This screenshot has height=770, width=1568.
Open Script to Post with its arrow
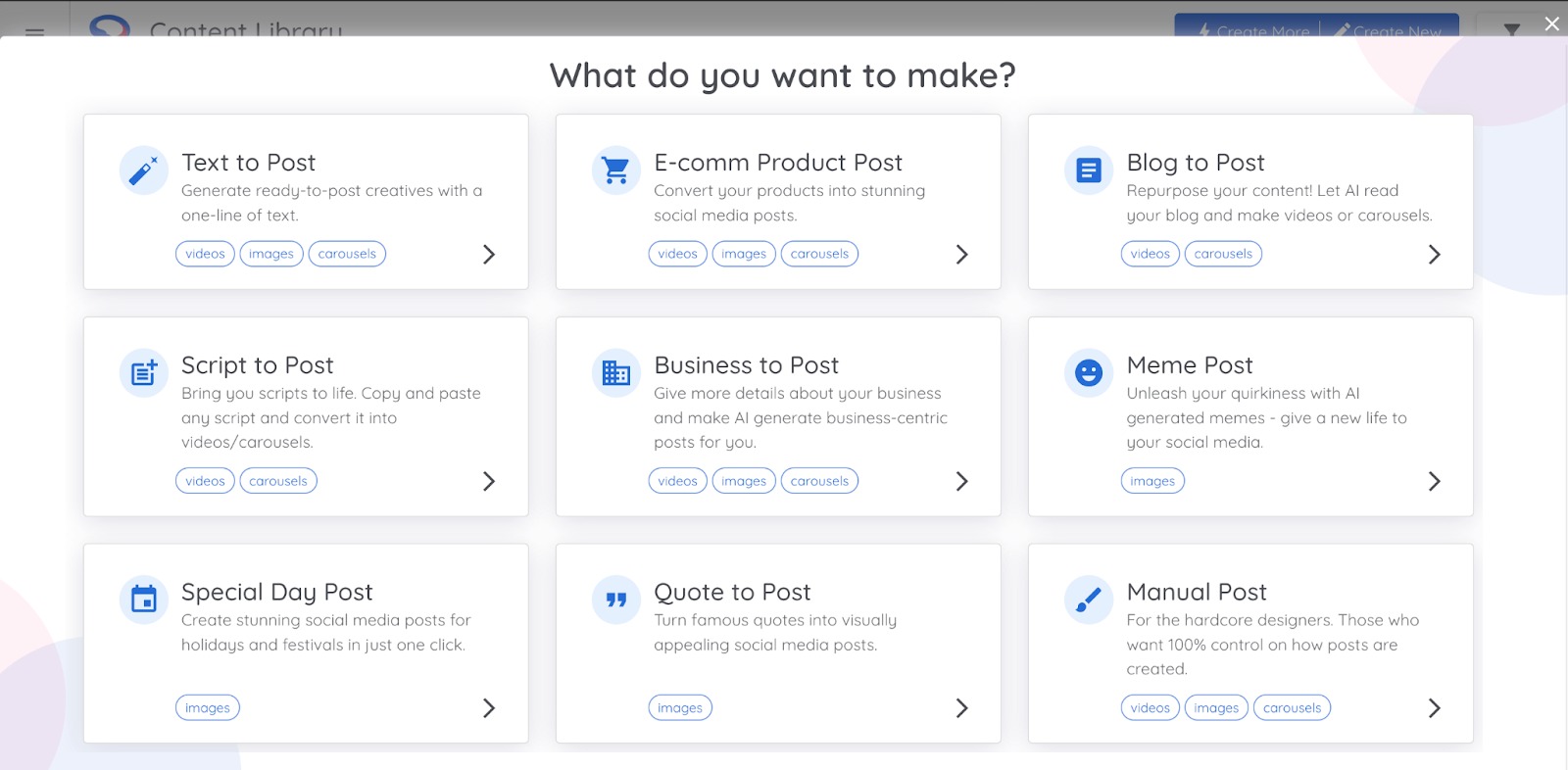(489, 481)
